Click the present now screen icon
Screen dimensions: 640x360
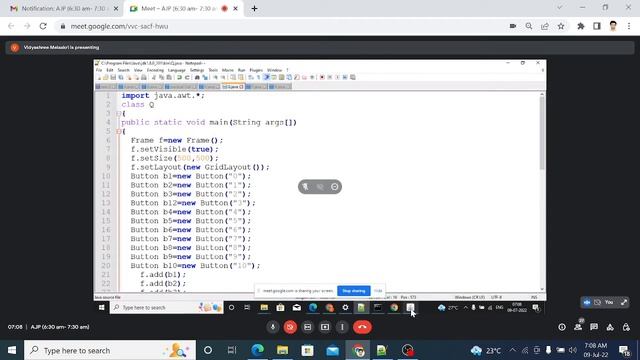(325, 327)
